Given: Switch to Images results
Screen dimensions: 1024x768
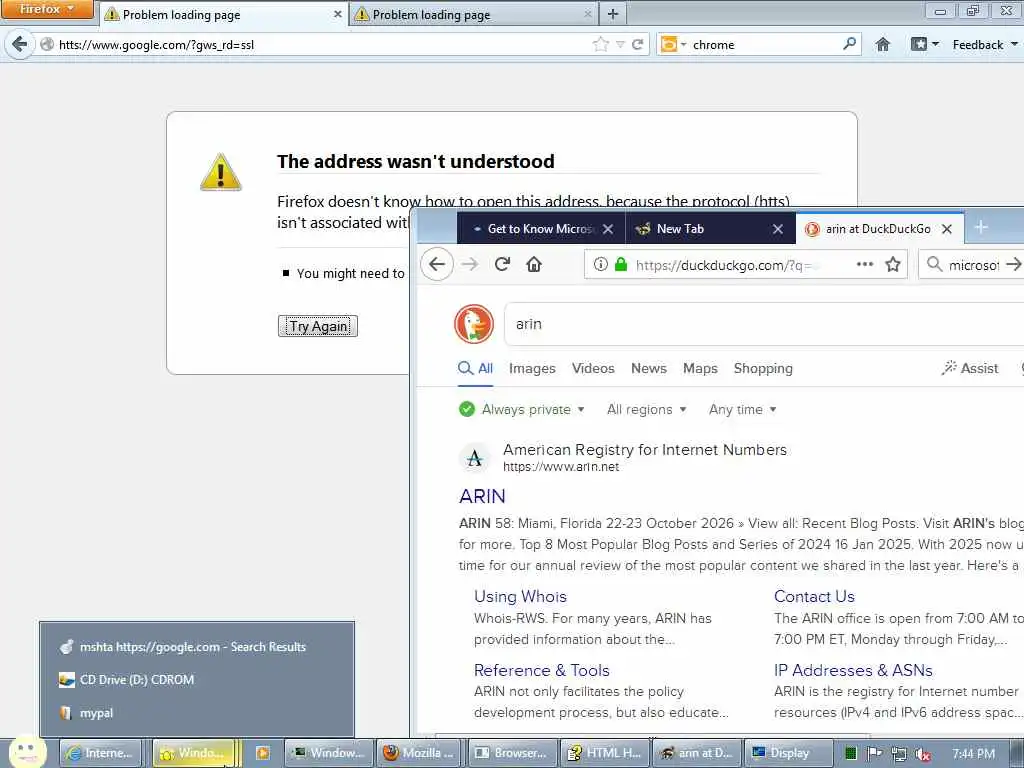Looking at the screenshot, I should 532,368.
